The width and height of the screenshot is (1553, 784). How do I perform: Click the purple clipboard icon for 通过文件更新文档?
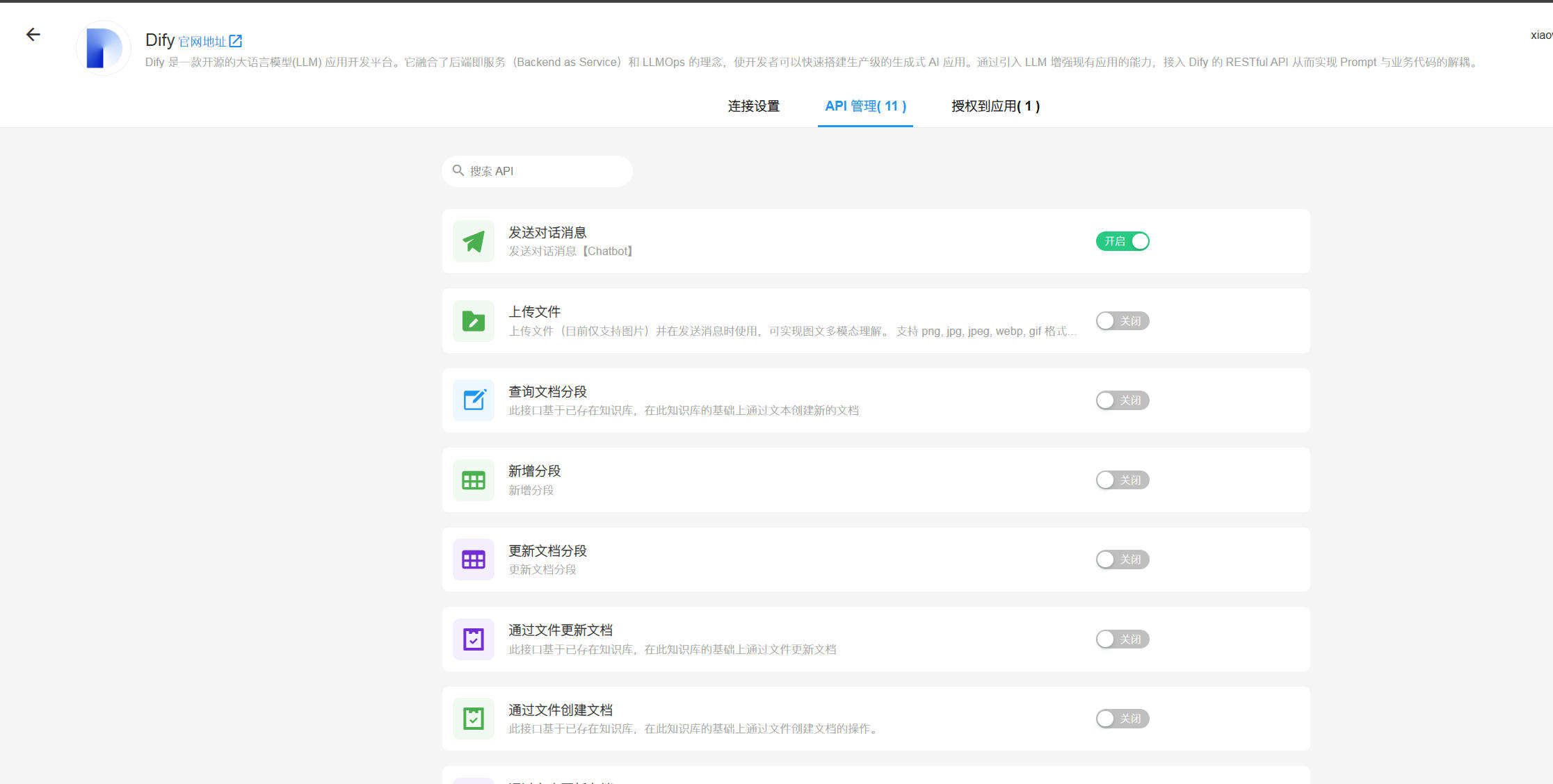pos(474,639)
